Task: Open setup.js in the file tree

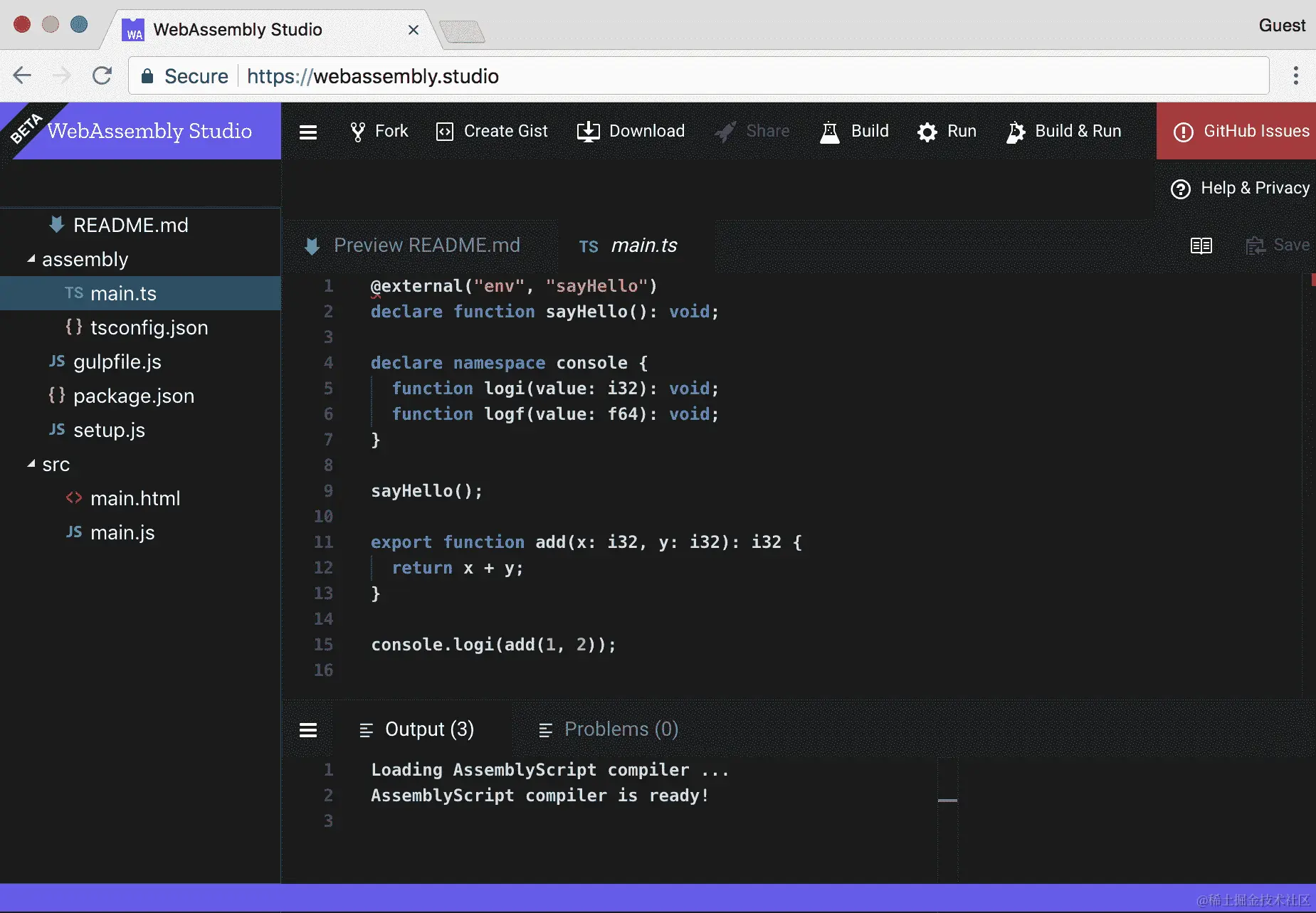Action: [x=141, y=430]
